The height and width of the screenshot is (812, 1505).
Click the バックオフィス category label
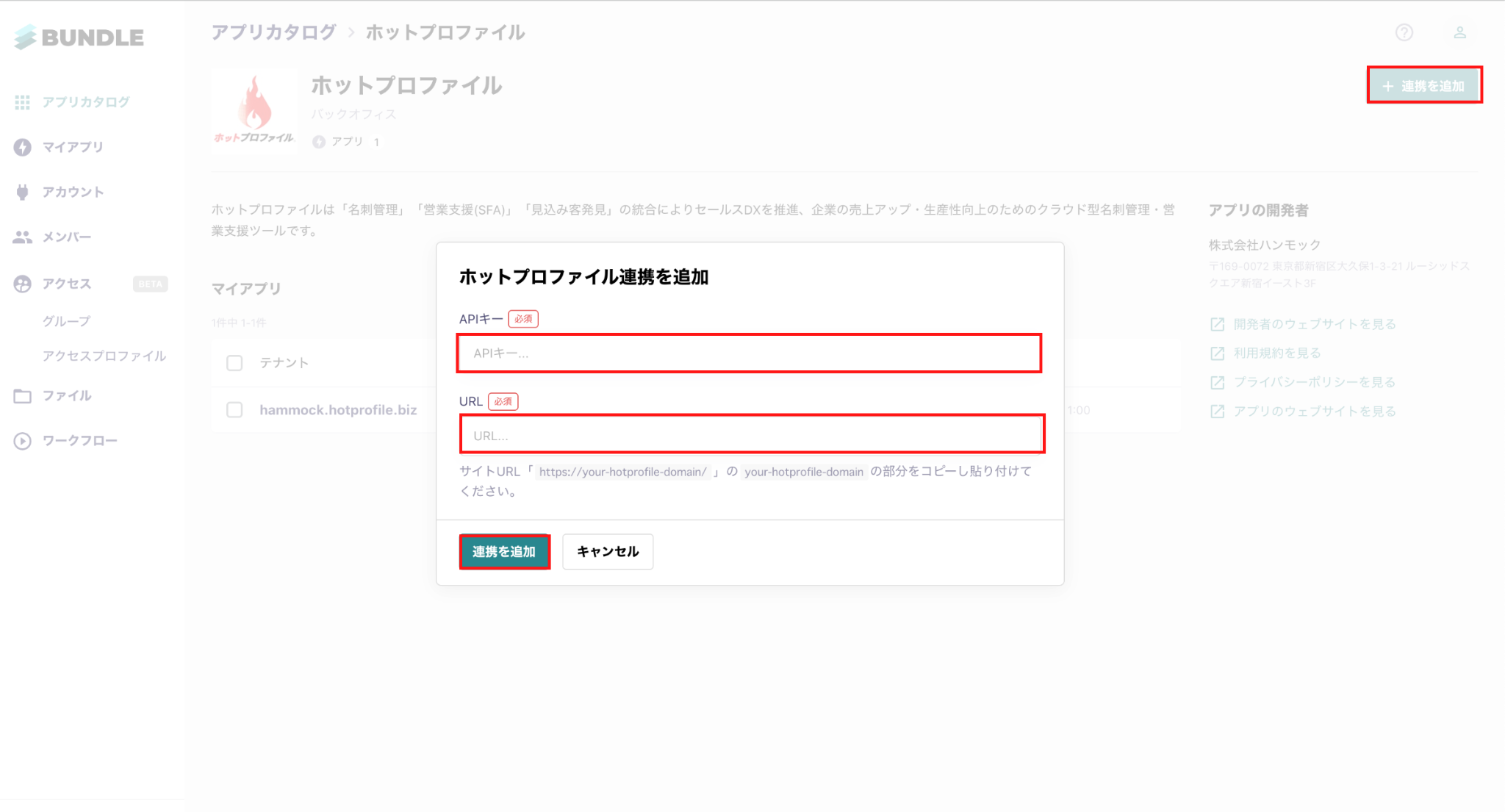pyautogui.click(x=353, y=115)
